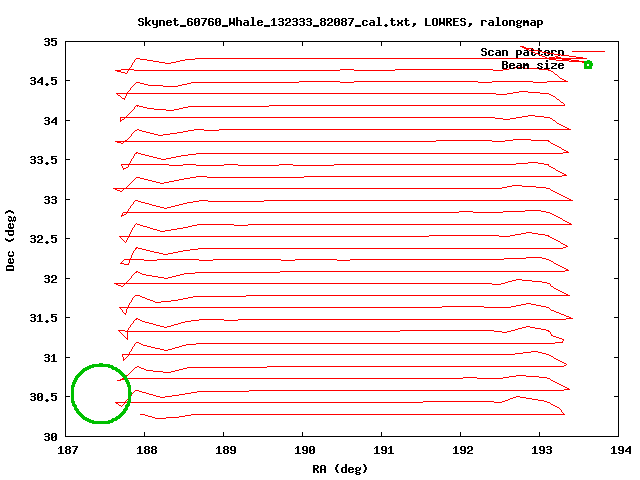Click the Dec axis tick label 31.5
The width and height of the screenshot is (640, 480).
coord(43,318)
